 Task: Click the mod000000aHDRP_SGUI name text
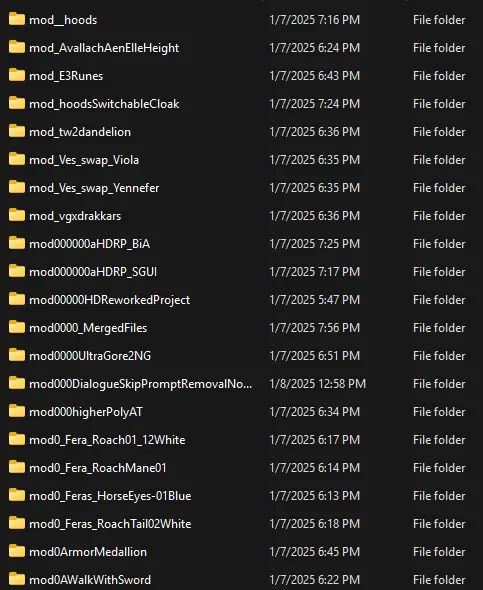pyautogui.click(x=93, y=272)
